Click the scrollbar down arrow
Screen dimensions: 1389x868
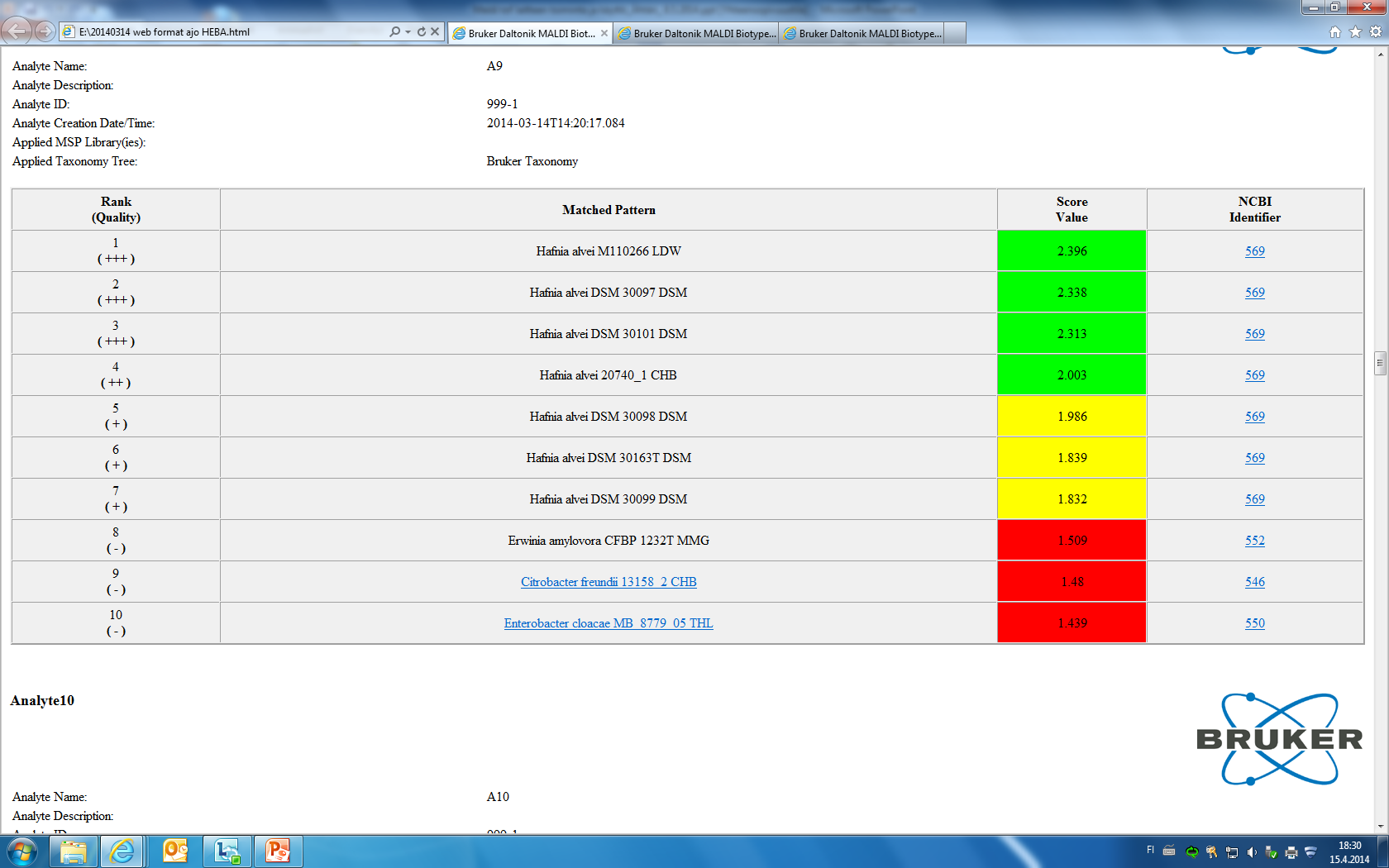[x=1380, y=826]
